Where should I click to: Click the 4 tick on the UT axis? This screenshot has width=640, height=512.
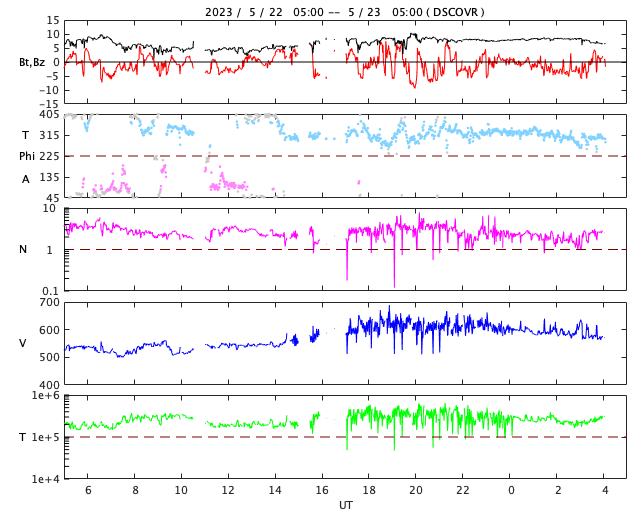[x=604, y=490]
